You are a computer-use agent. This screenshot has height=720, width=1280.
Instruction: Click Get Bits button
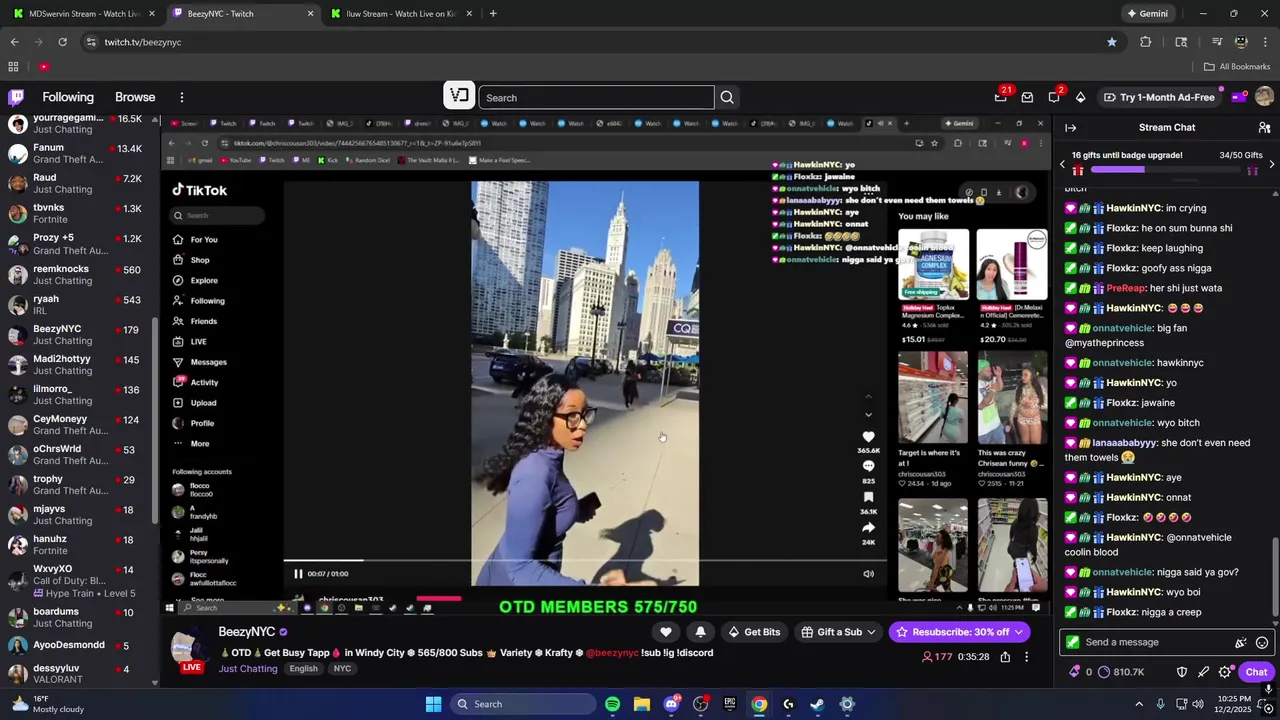(755, 632)
